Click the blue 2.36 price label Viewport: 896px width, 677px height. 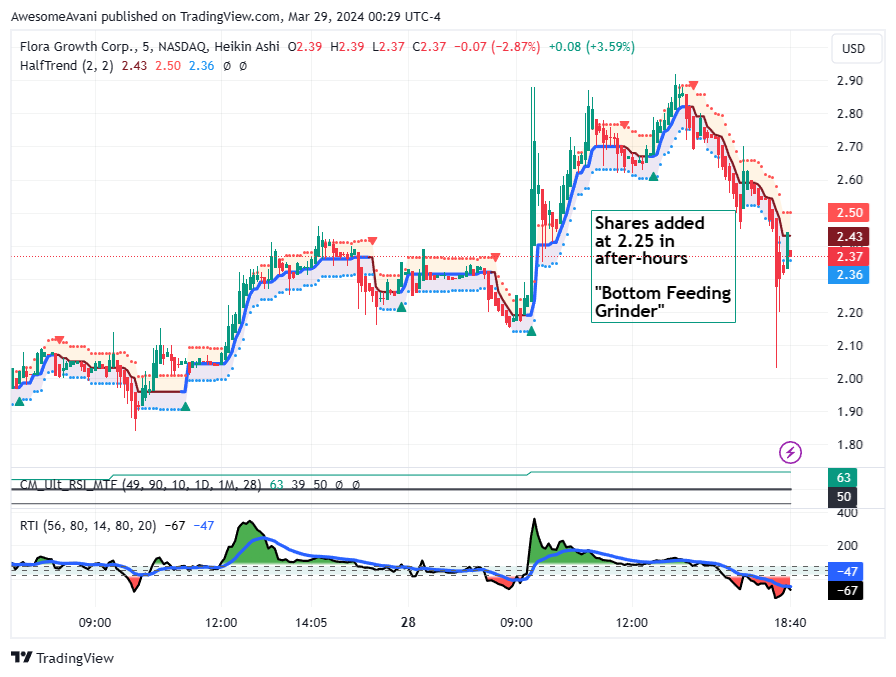coord(849,275)
